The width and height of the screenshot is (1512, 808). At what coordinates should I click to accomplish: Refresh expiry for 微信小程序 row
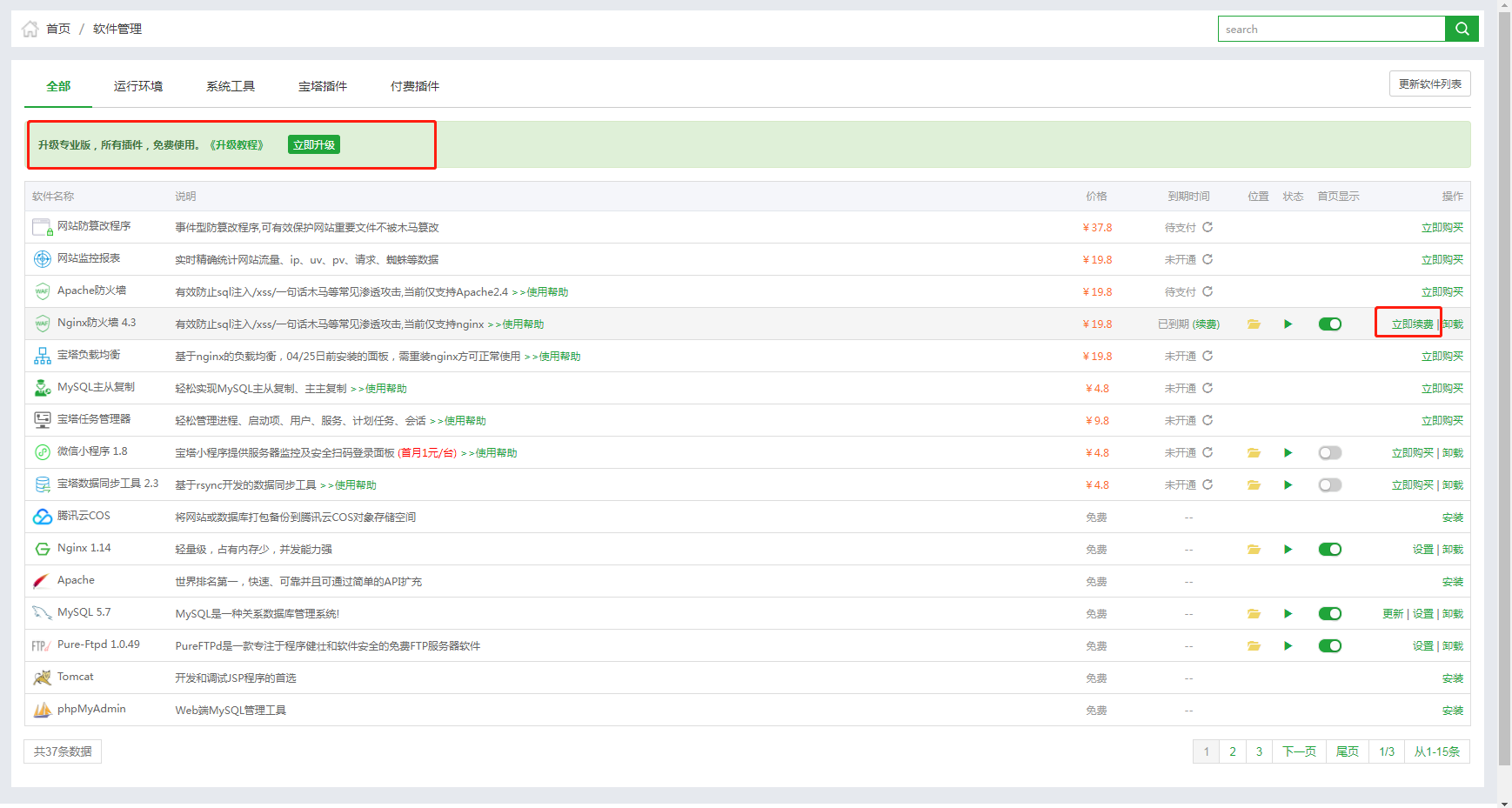point(1208,452)
